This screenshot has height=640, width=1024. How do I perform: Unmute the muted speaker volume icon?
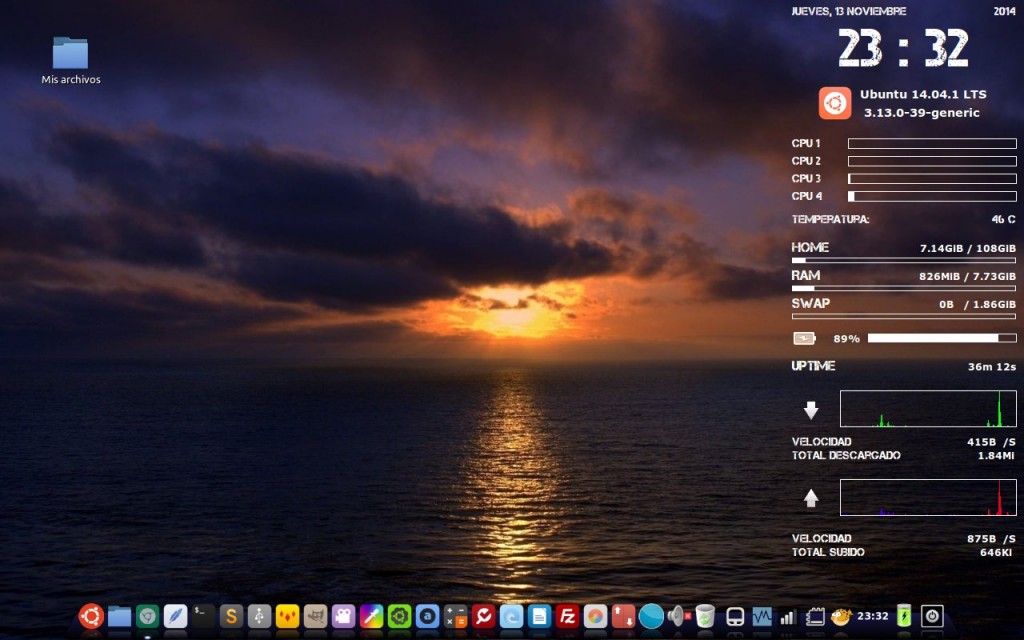pos(678,616)
